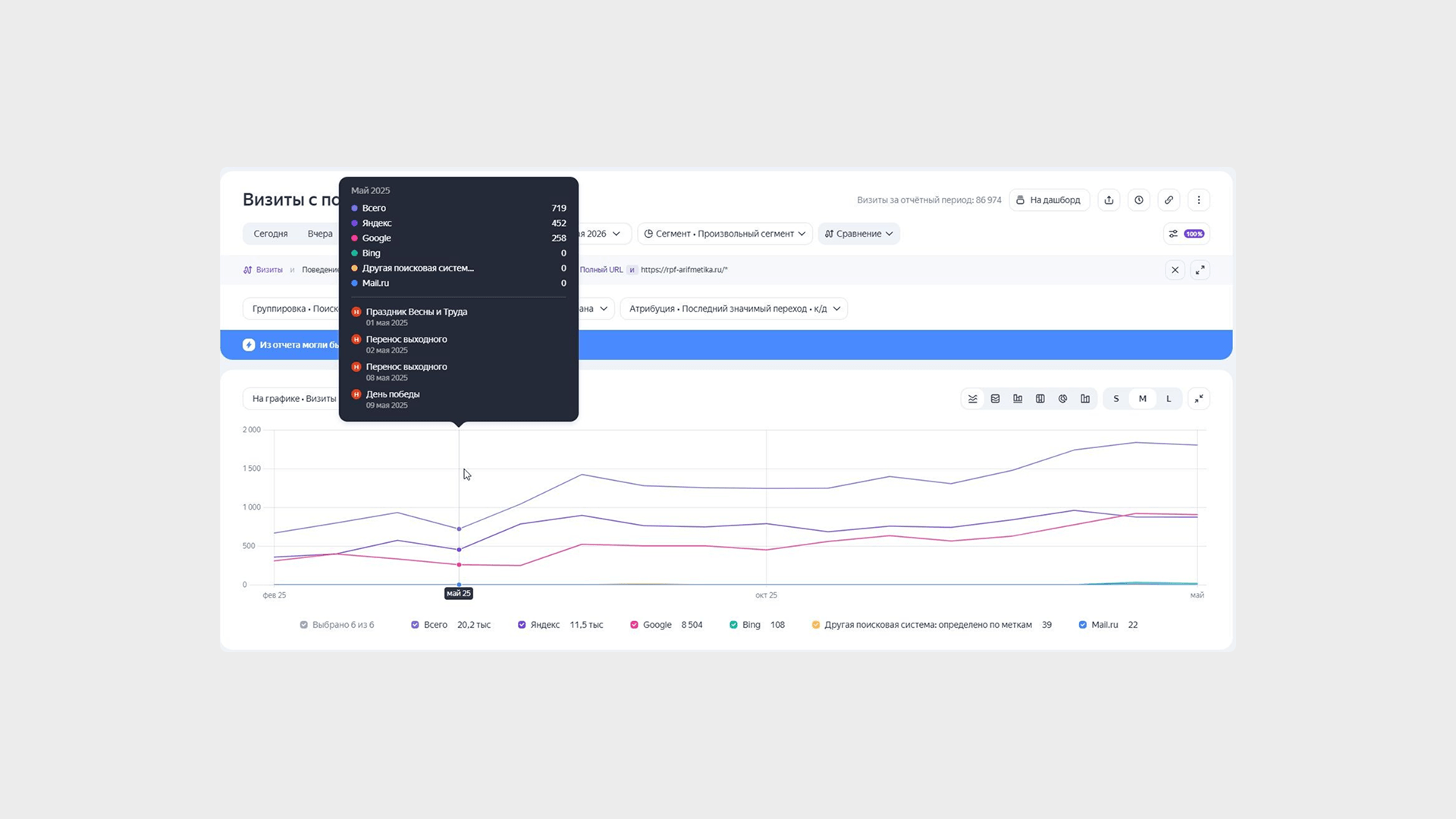Uncheck the Яндекс legend checkbox

point(522,625)
